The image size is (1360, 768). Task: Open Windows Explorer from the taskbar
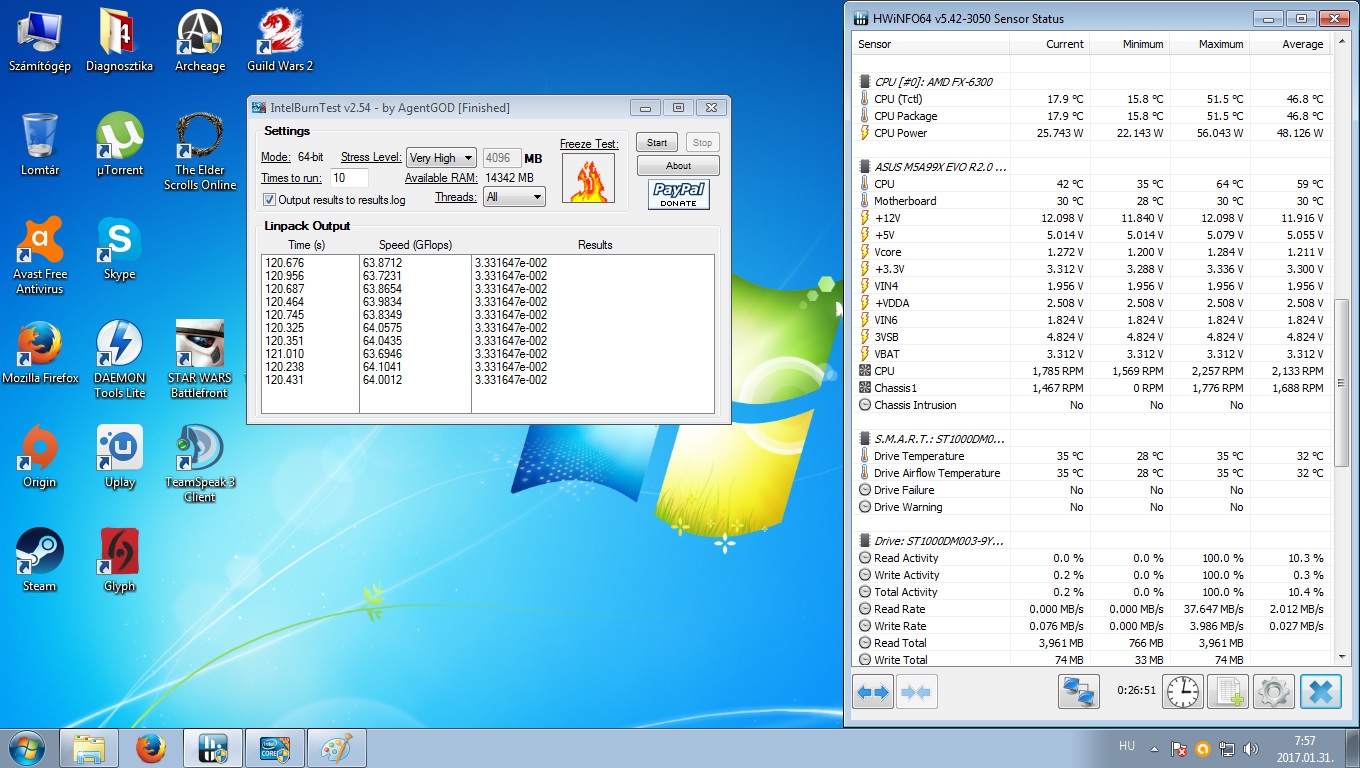[x=89, y=748]
